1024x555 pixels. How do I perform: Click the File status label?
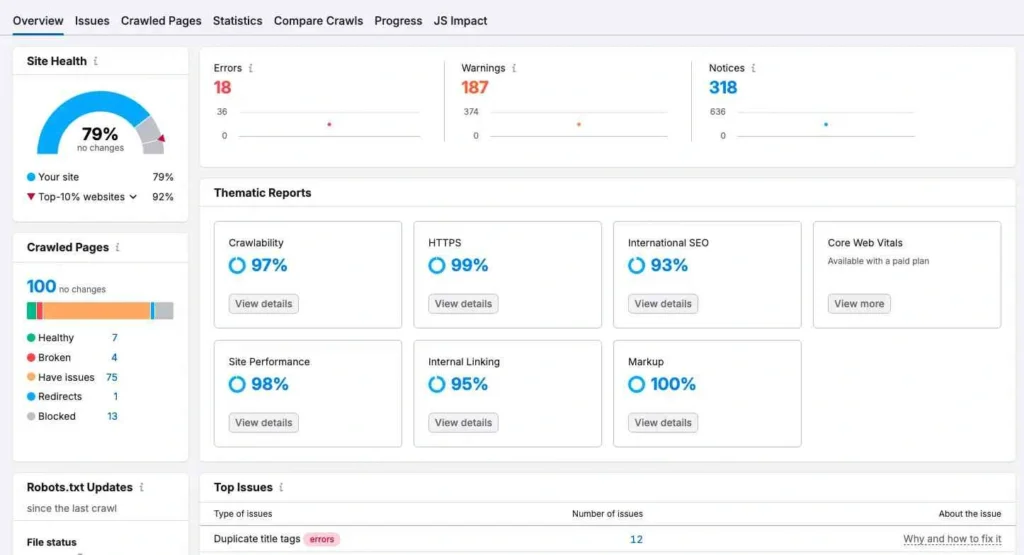[x=52, y=542]
